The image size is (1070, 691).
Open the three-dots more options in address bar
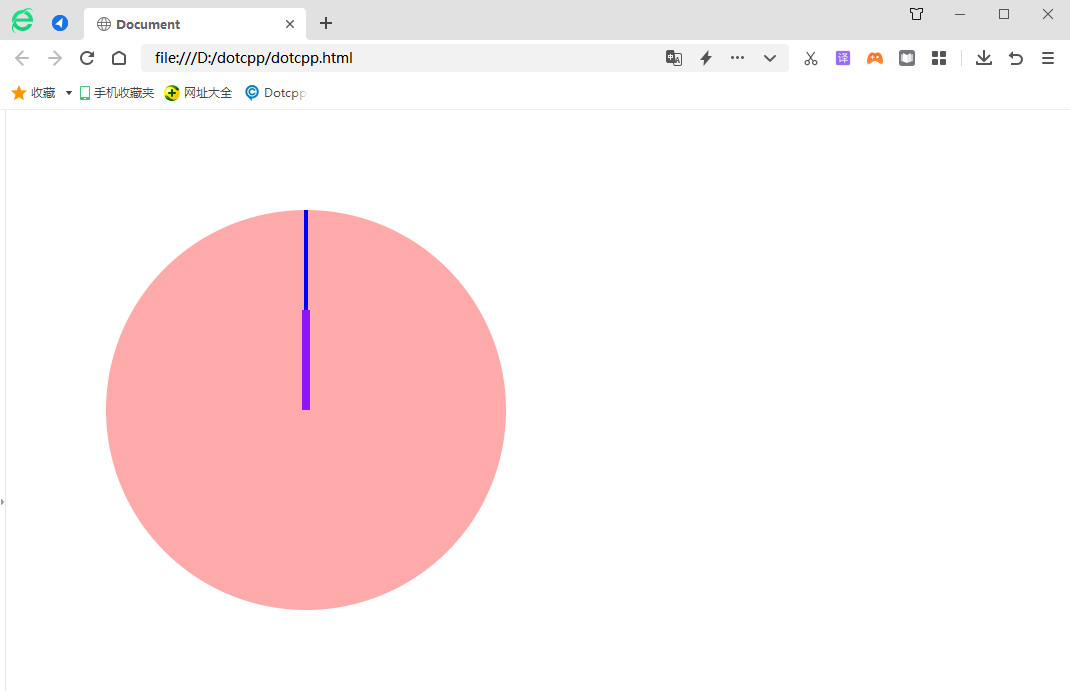(737, 58)
